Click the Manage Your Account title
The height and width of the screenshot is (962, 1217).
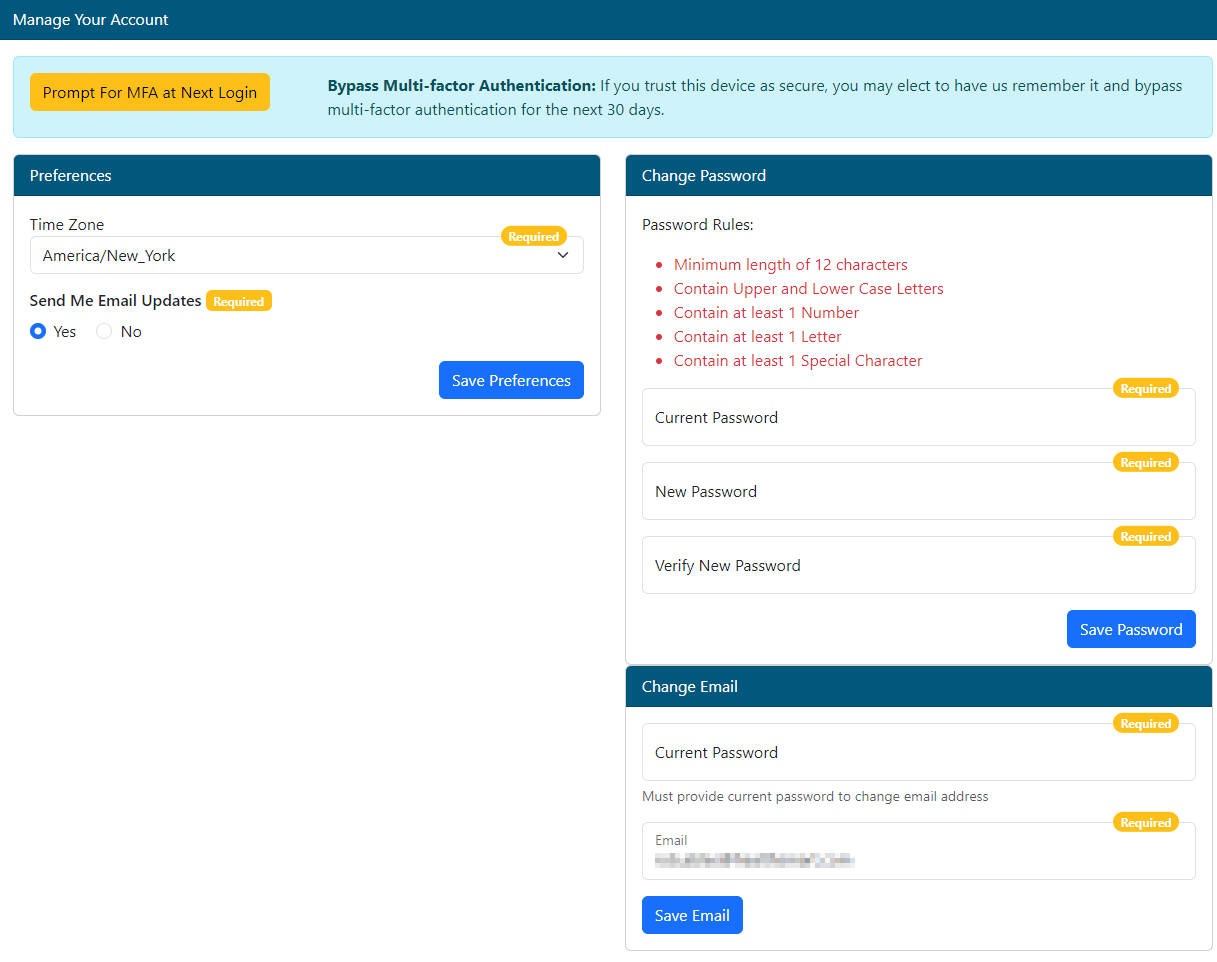[91, 20]
